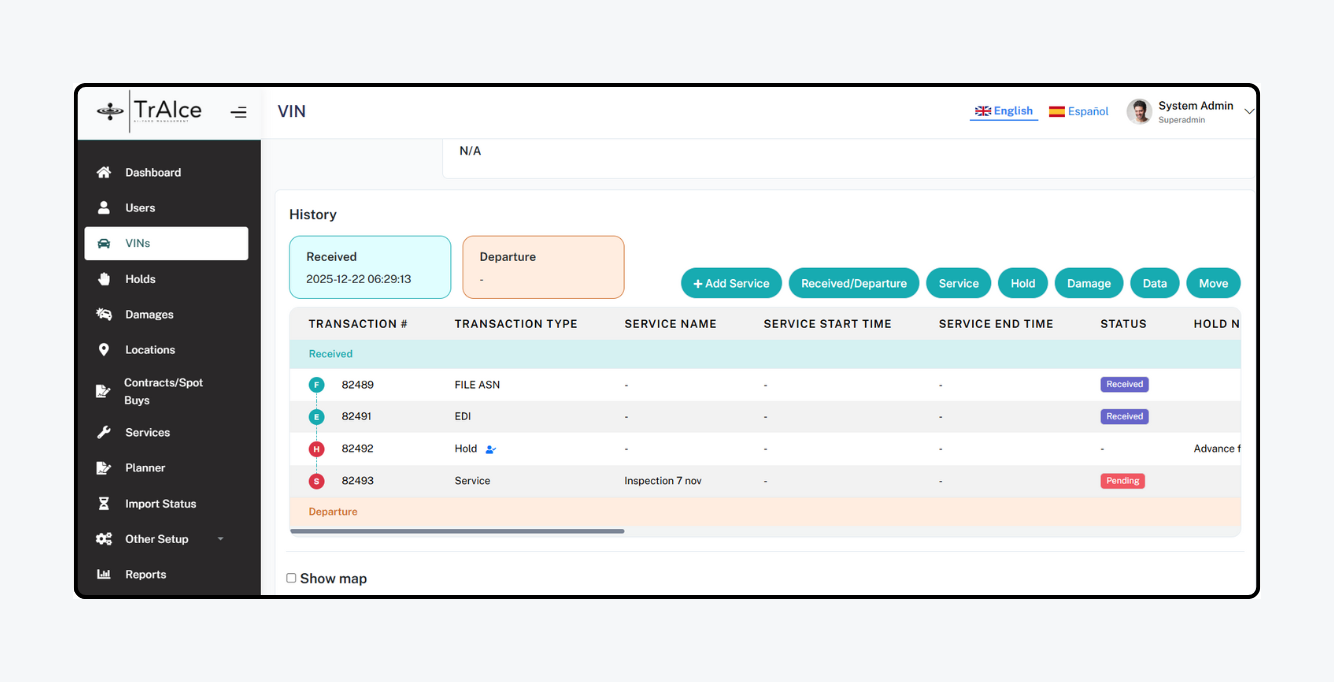Image resolution: width=1334 pixels, height=682 pixels.
Task: Click the Damages car-crash icon
Action: pos(104,314)
